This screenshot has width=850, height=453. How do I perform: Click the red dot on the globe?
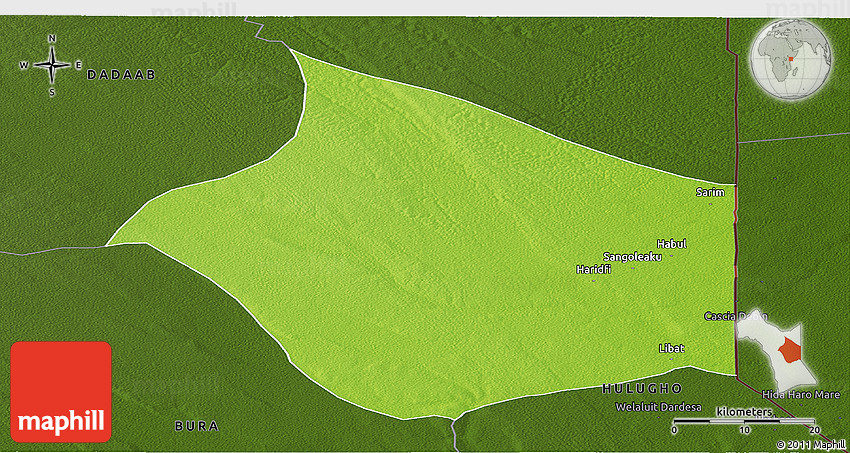point(789,58)
